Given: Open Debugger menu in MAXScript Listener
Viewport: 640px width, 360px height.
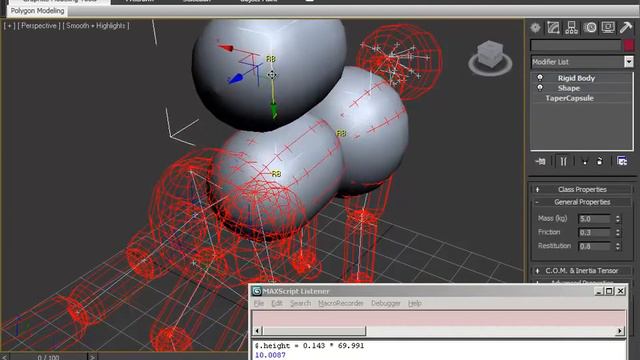Looking at the screenshot, I should point(385,303).
